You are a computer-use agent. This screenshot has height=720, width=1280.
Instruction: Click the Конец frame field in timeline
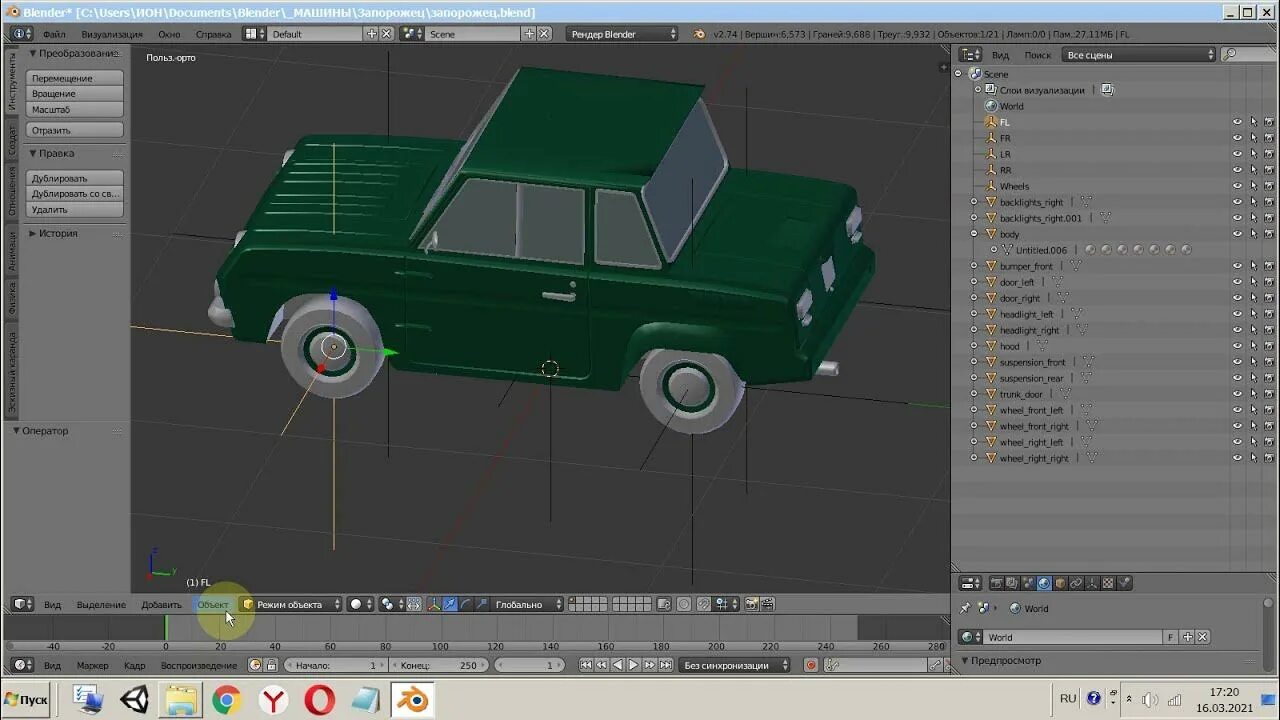[x=439, y=665]
